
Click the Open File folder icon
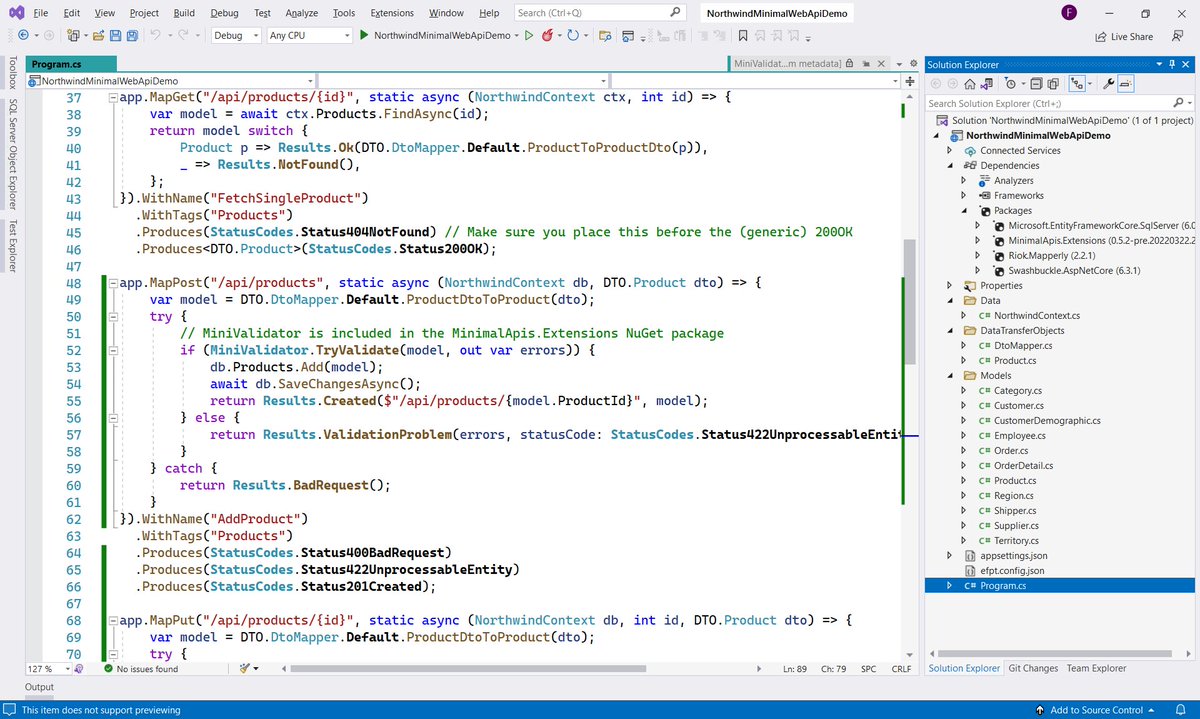98,36
